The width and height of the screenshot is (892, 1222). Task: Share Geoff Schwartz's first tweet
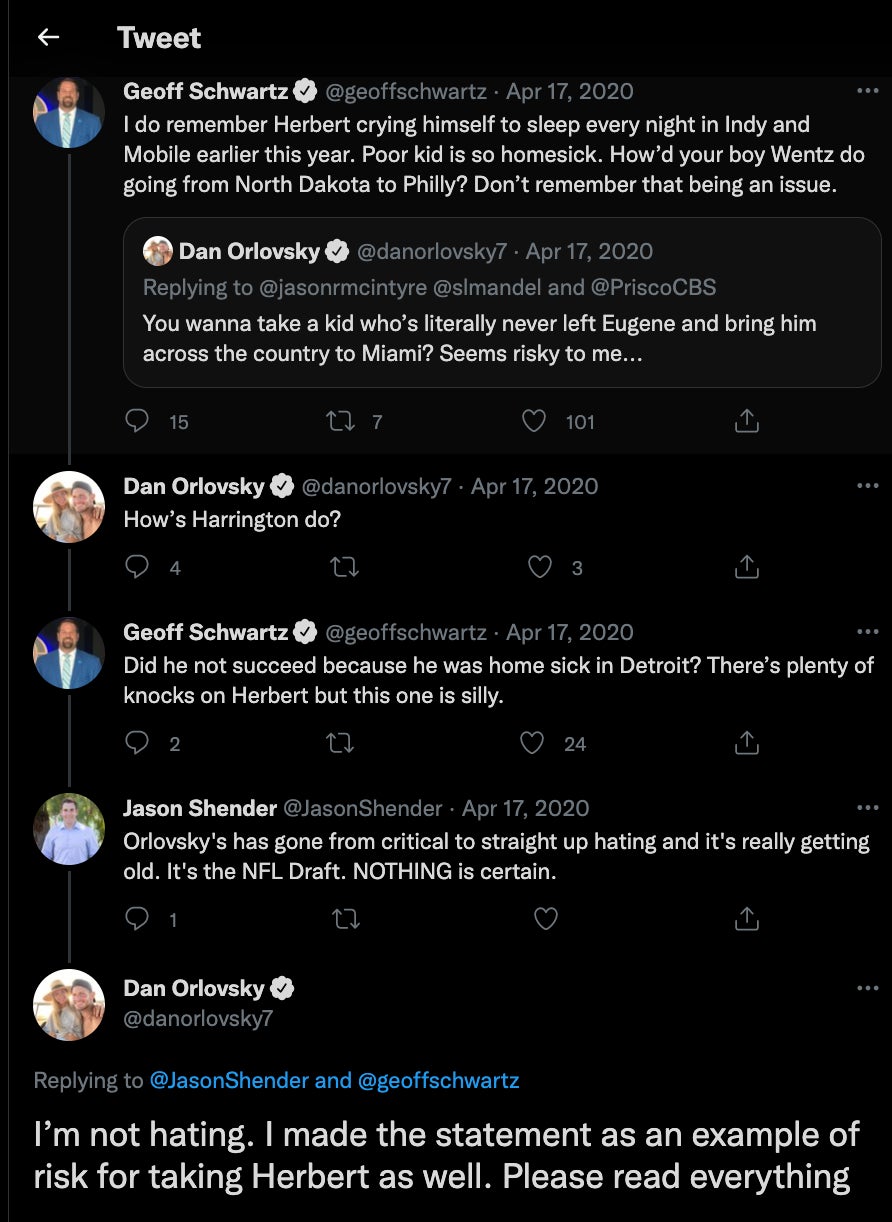(746, 421)
